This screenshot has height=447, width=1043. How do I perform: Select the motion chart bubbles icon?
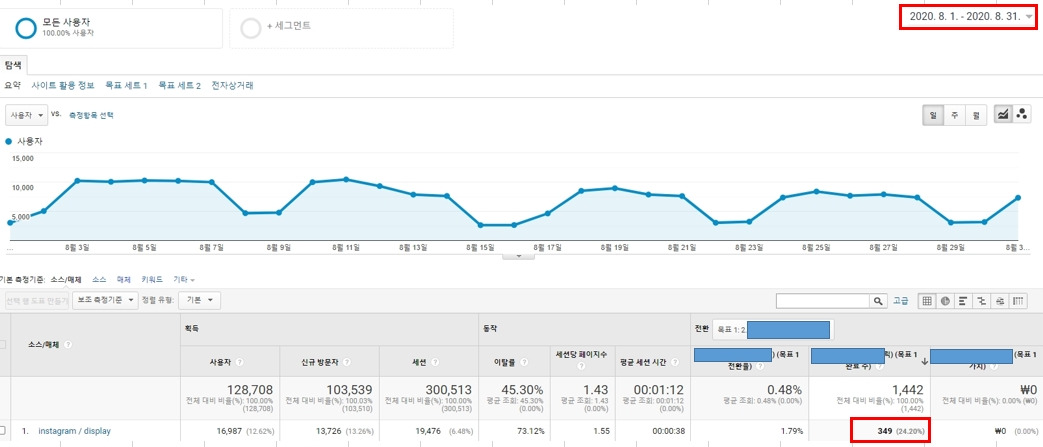1022,115
